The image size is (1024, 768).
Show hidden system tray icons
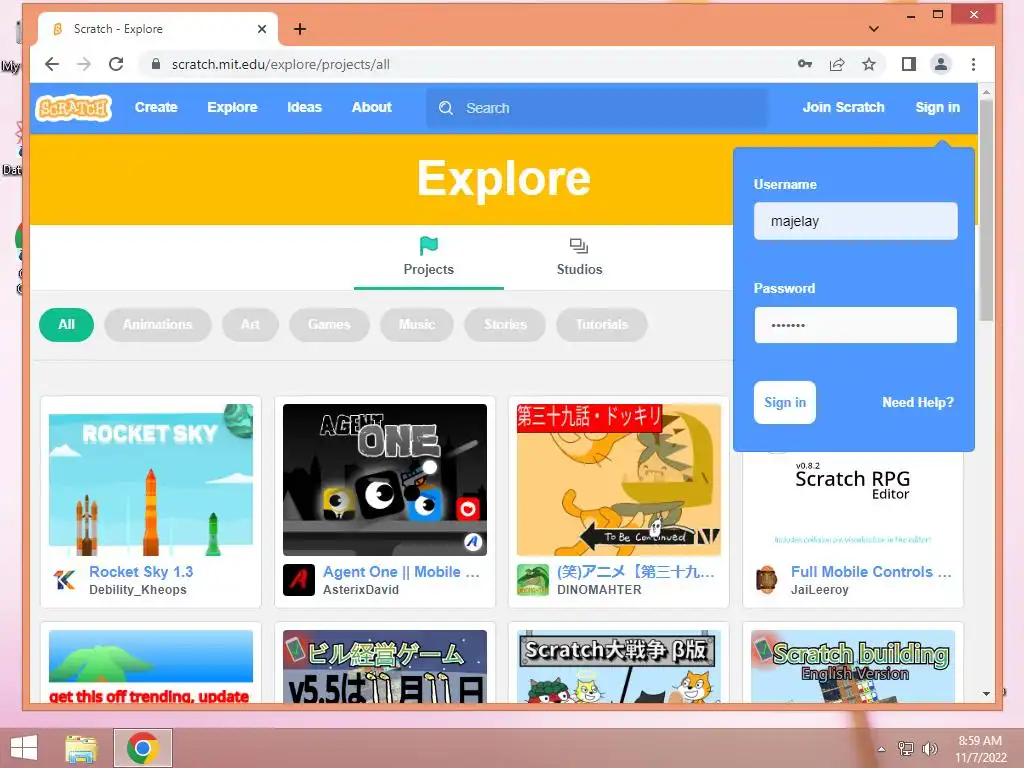(881, 749)
